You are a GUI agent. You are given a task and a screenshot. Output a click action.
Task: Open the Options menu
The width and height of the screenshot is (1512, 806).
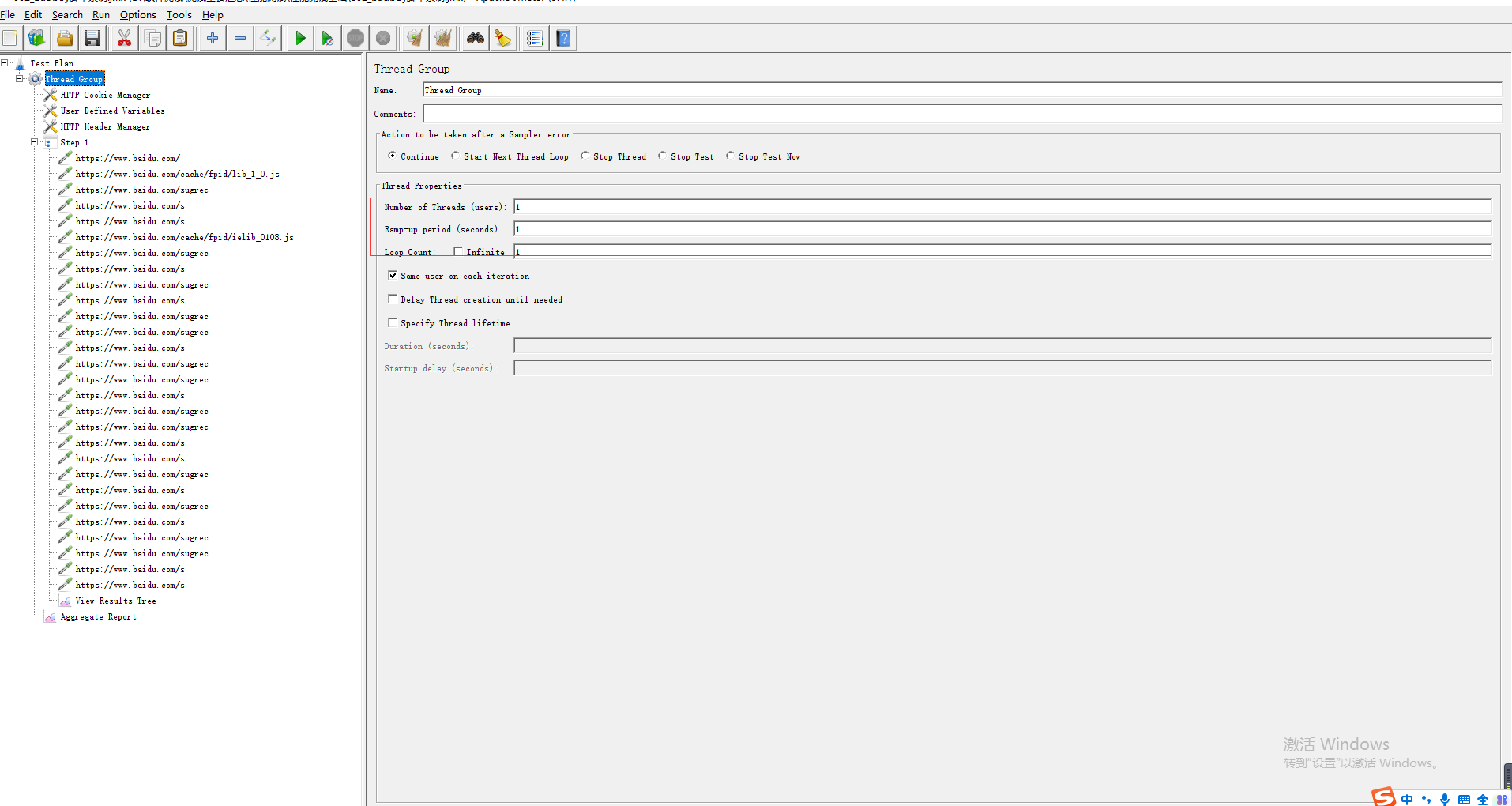point(138,14)
